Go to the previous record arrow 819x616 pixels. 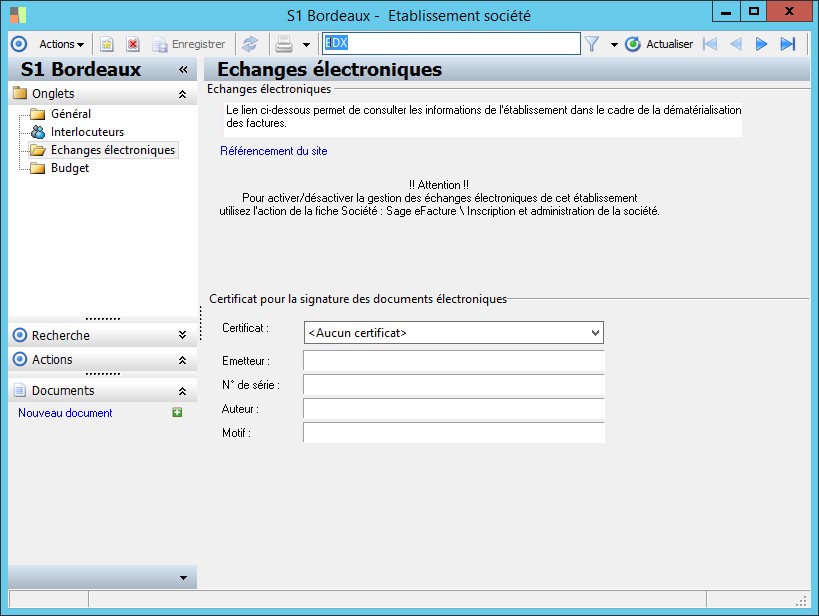[736, 44]
